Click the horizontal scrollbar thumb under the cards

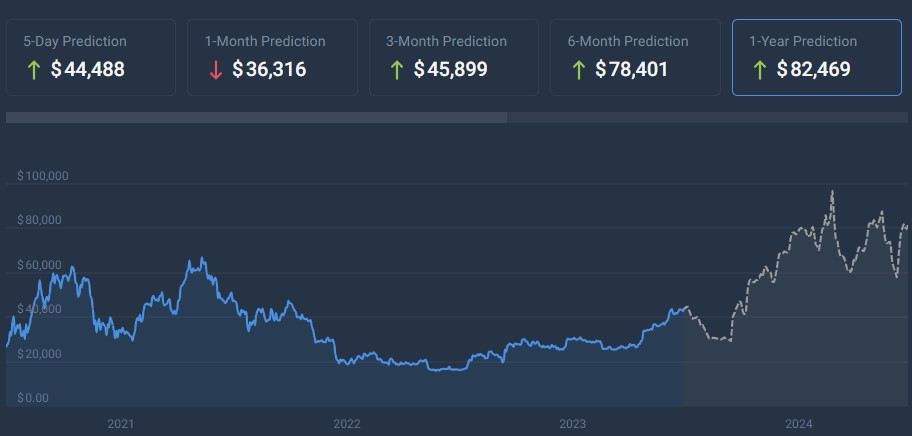tap(256, 117)
